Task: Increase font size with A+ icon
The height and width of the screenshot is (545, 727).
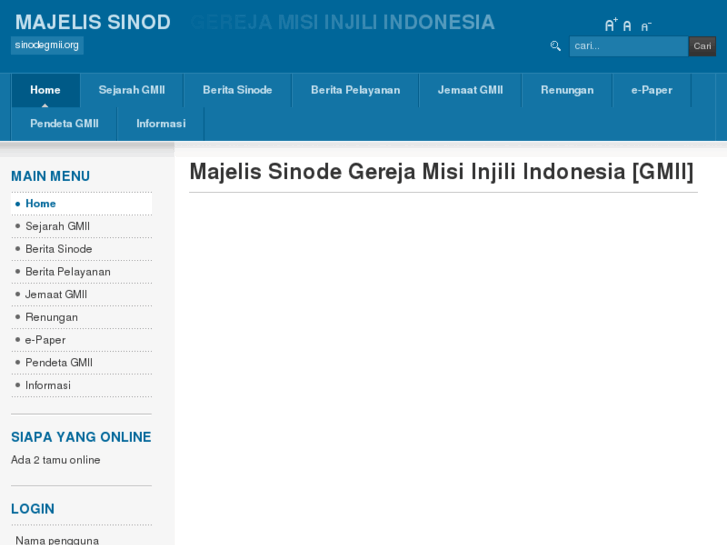Action: click(x=611, y=25)
